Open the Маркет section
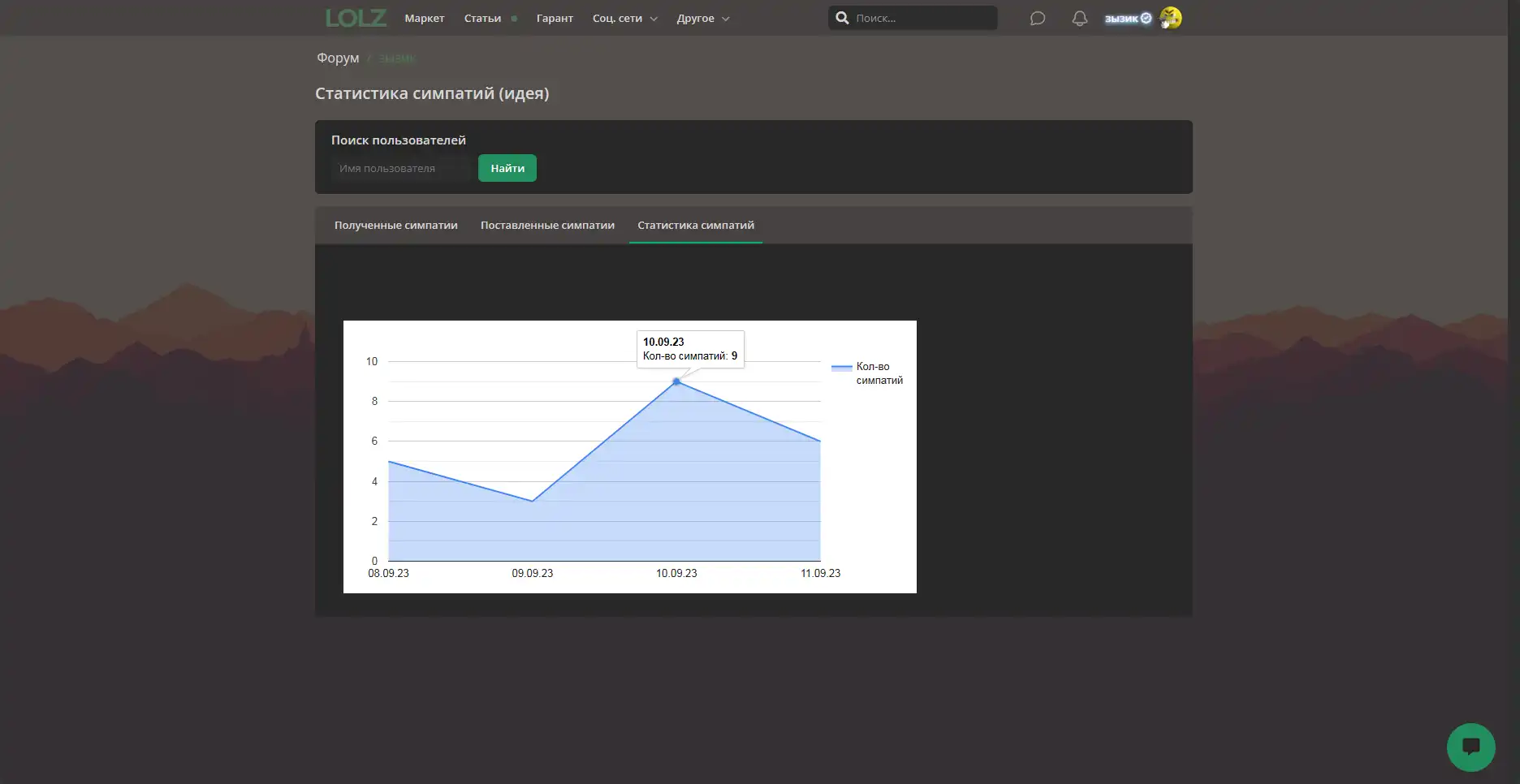Screen dimensions: 1520x784 click(x=425, y=18)
